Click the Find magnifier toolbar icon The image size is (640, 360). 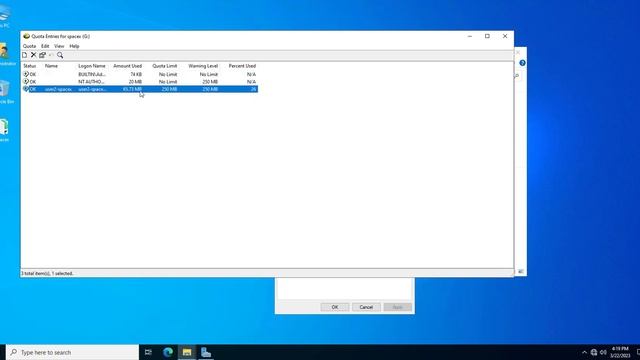(60, 55)
